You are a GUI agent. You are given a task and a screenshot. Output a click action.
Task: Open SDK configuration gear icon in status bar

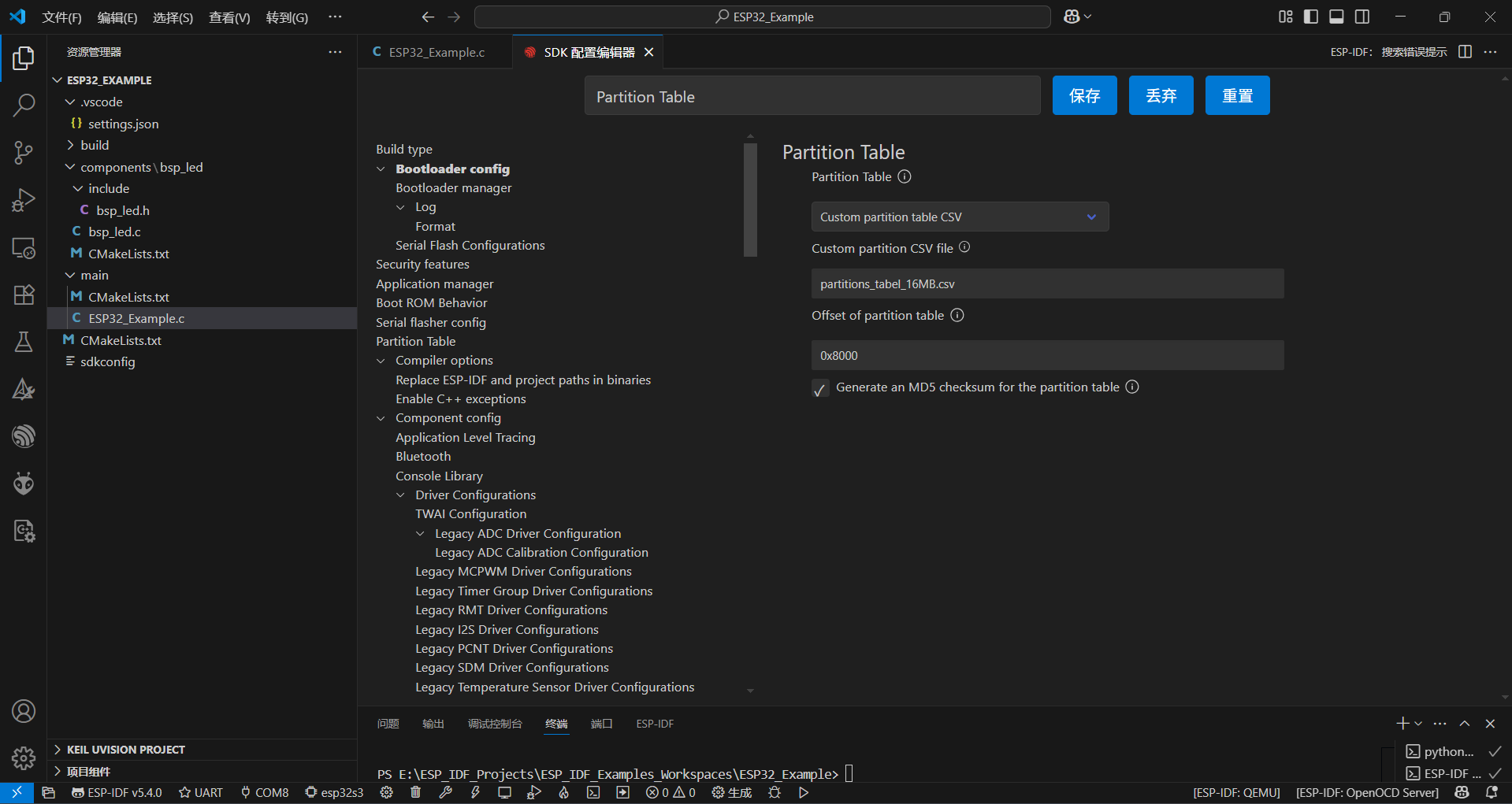[386, 792]
